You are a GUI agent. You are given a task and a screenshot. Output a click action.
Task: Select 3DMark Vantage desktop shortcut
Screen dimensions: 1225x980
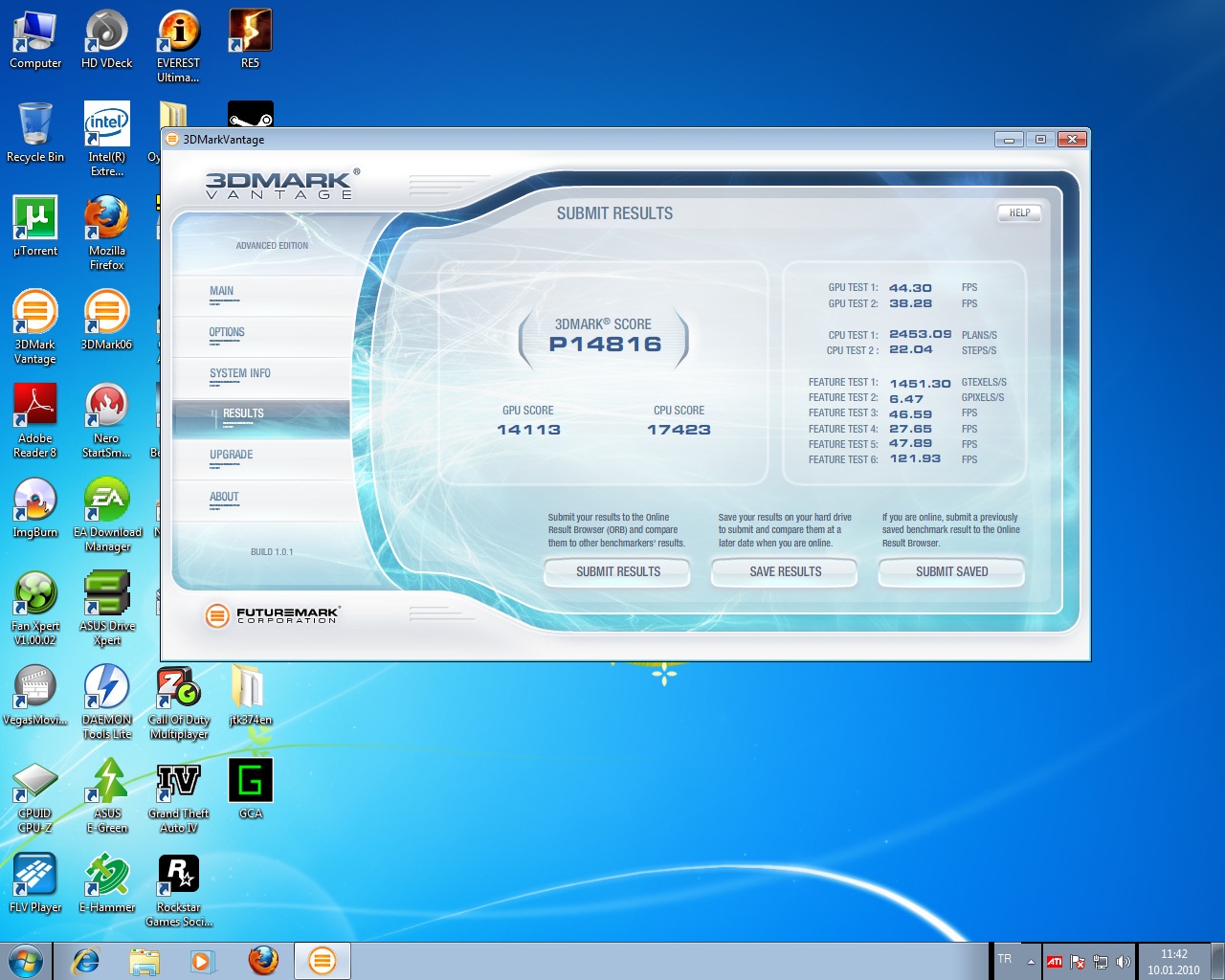pyautogui.click(x=35, y=327)
